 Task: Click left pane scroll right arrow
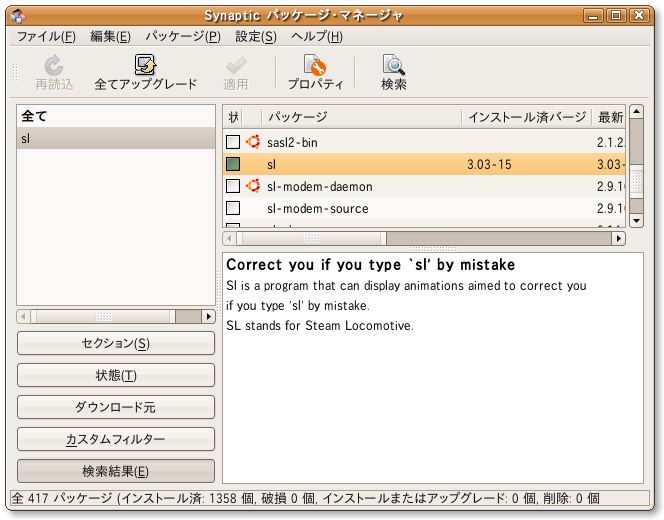coord(208,316)
